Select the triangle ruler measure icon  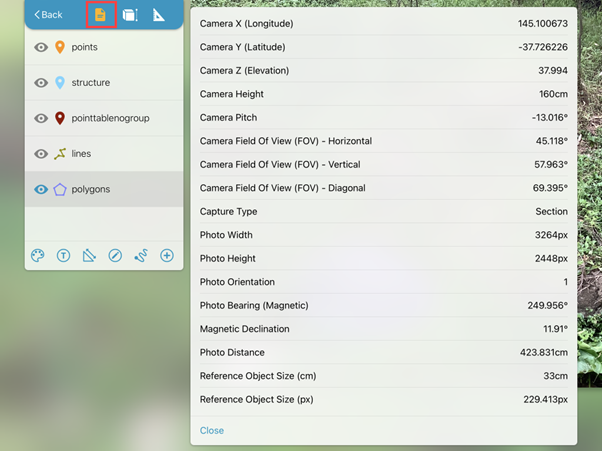[159, 15]
